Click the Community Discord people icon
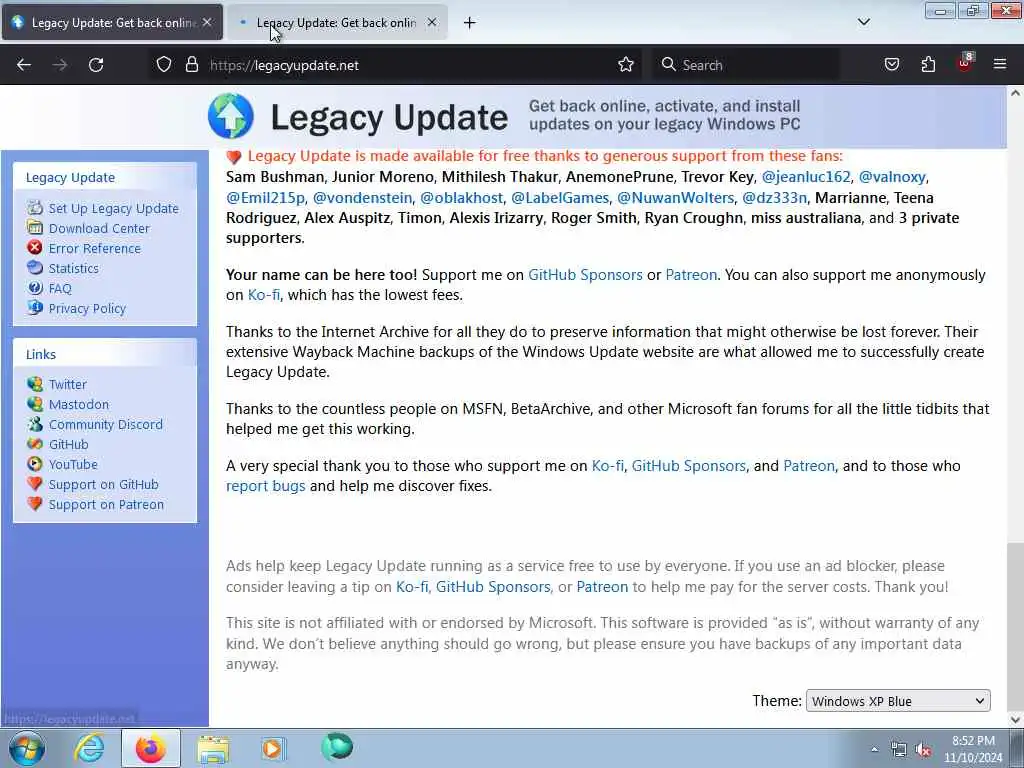 [x=35, y=424]
